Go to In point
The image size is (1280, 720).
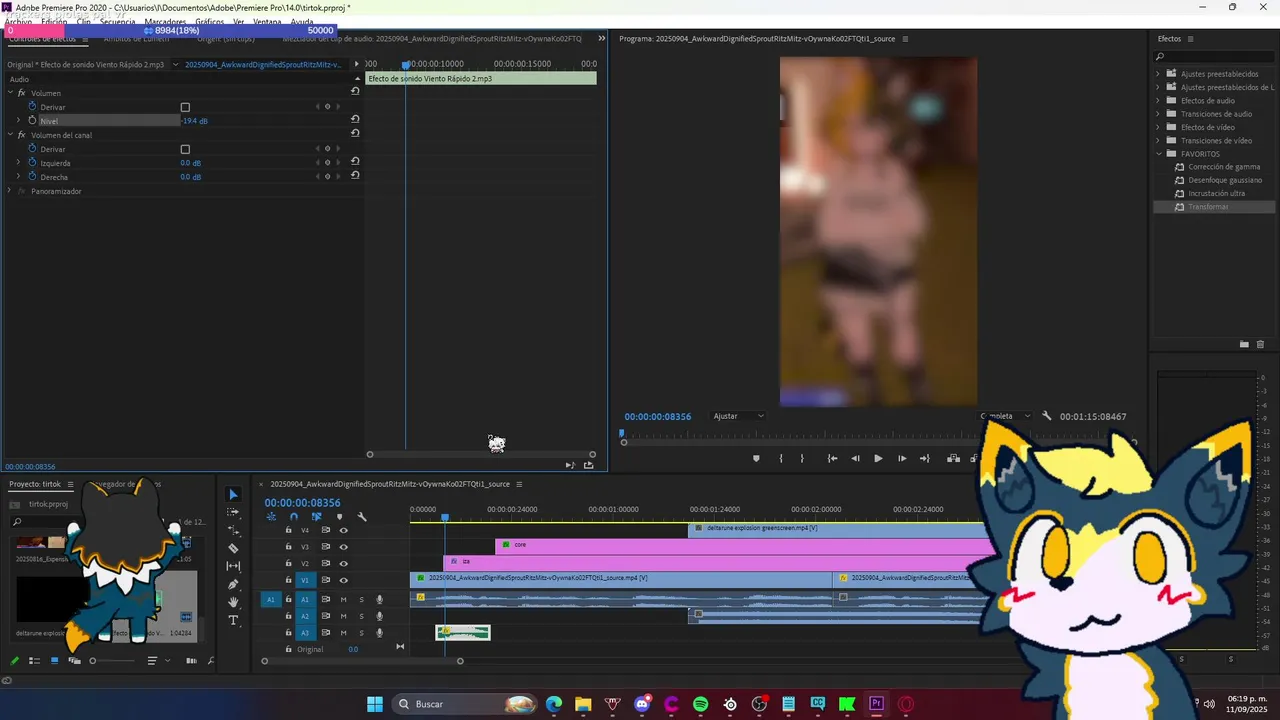coord(832,458)
